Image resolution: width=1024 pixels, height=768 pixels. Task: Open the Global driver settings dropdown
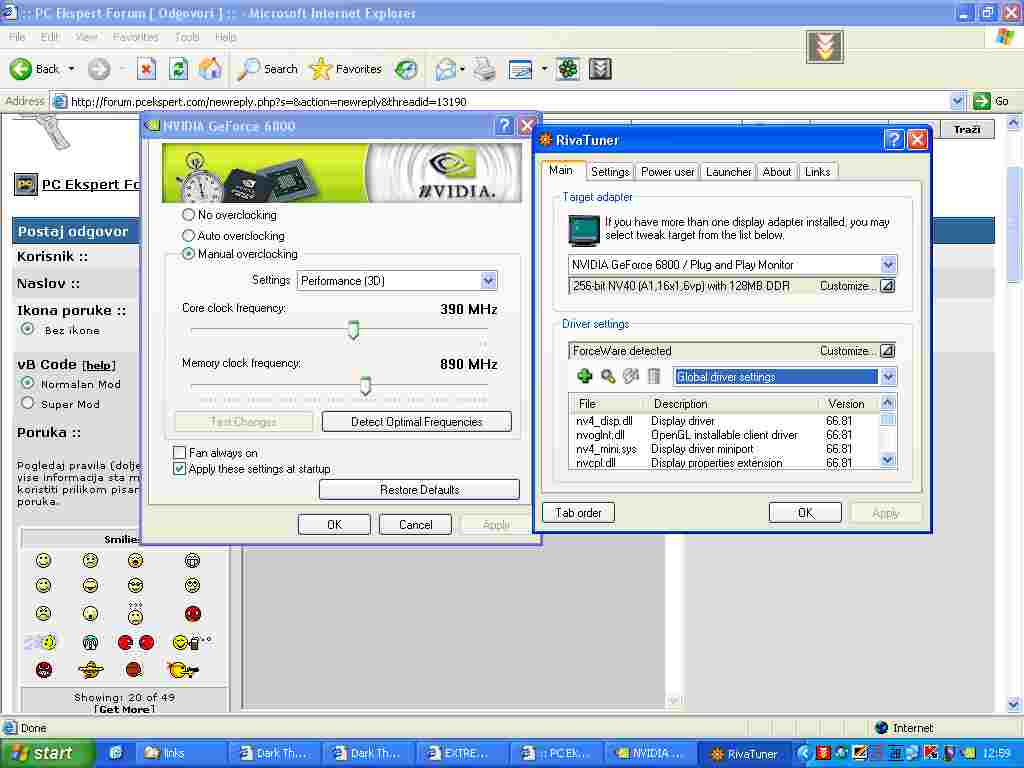pos(888,377)
